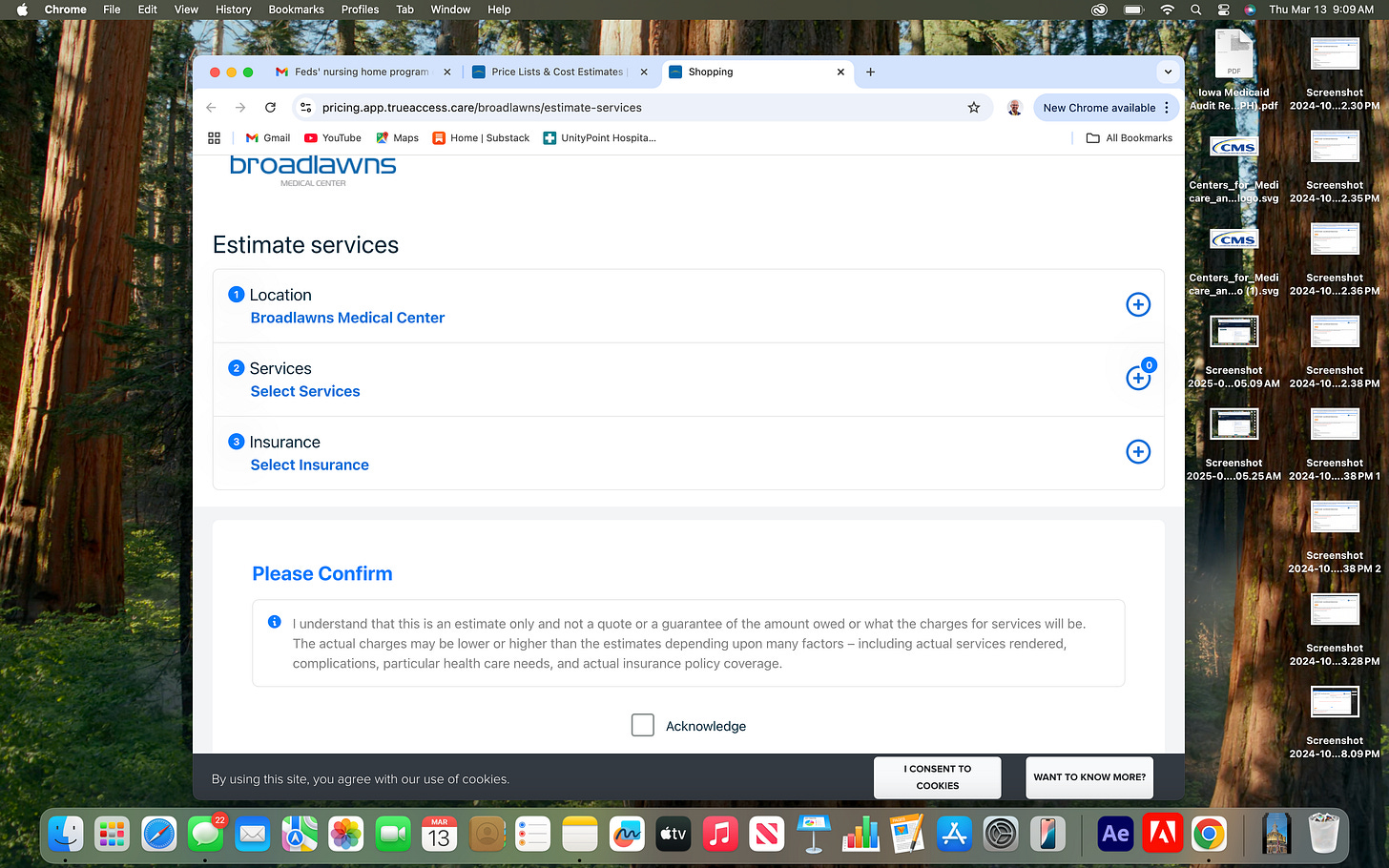Open App Store from the Dock
1389x868 pixels.
coord(954,835)
